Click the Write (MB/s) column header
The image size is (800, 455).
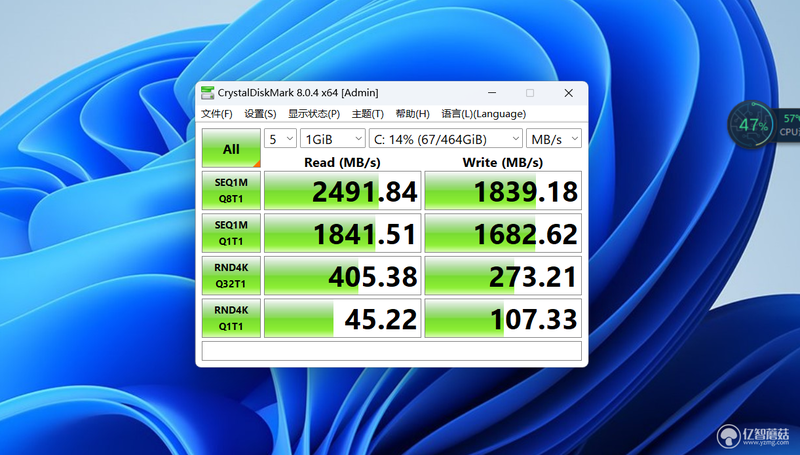pos(503,162)
